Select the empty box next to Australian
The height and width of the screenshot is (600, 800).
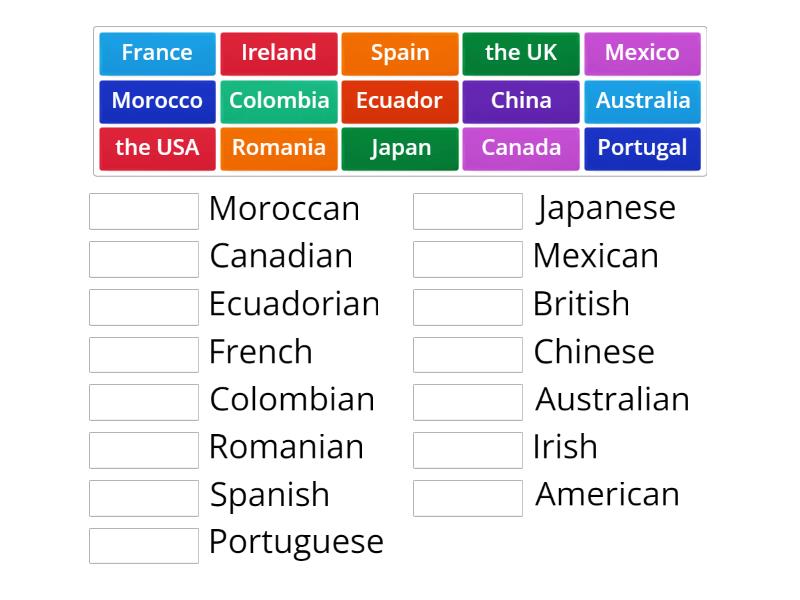(467, 402)
